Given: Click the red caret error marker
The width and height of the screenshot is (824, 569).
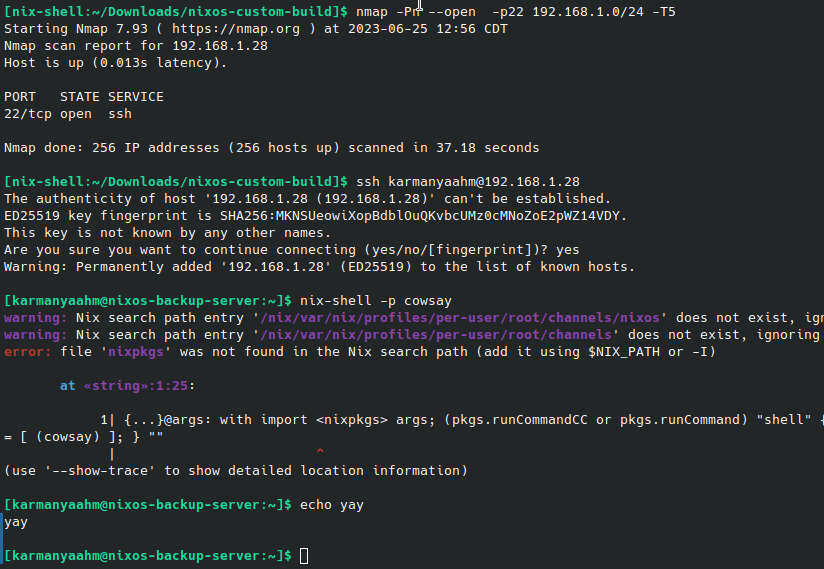Looking at the screenshot, I should tap(320, 453).
